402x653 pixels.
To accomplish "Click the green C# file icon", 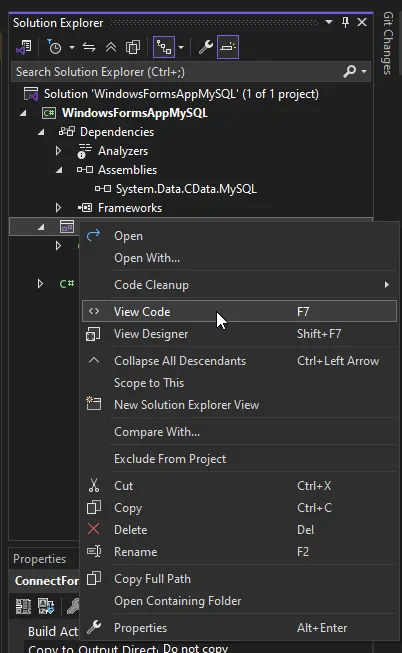I will pyautogui.click(x=67, y=284).
